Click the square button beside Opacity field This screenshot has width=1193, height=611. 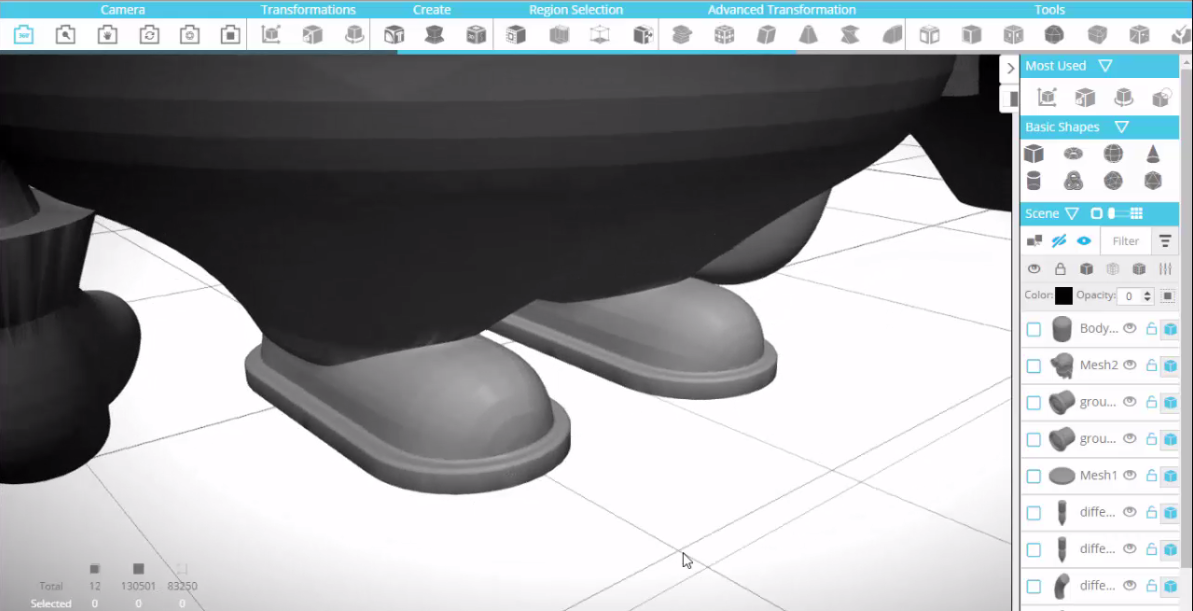1168,296
